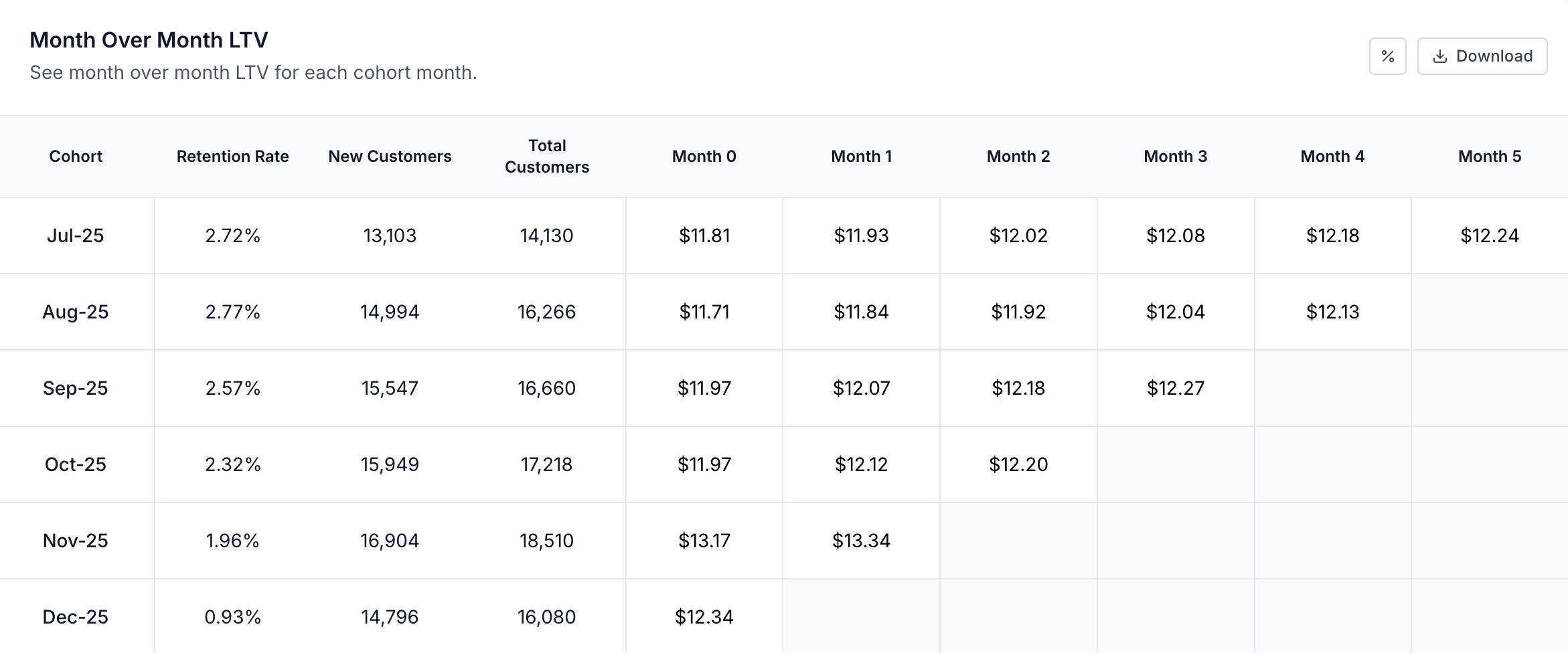Viewport: 1568px width, 653px height.
Task: Click the Retention Rate column header
Action: click(x=232, y=156)
